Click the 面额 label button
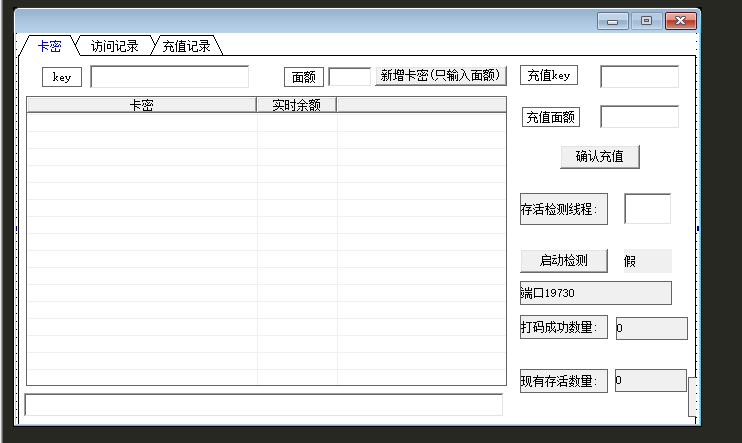Viewport: 742px width, 443px height. tap(304, 77)
